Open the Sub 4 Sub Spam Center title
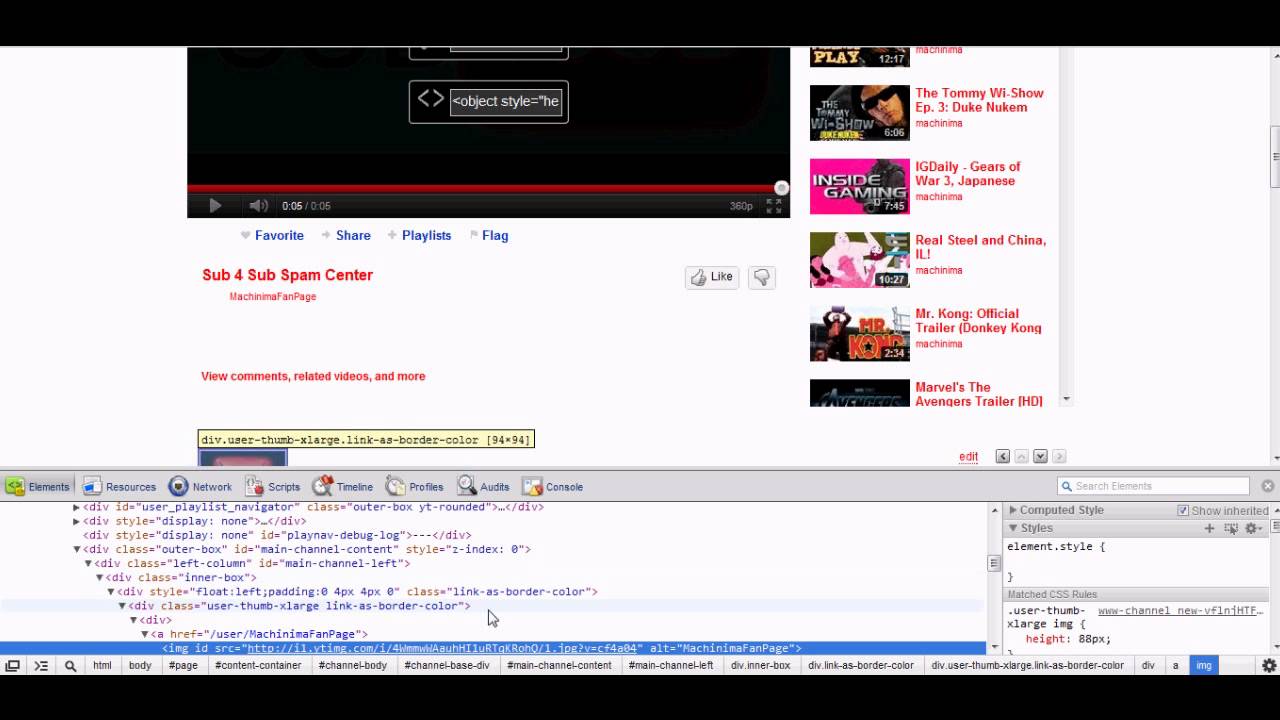The image size is (1280, 720). point(287,275)
